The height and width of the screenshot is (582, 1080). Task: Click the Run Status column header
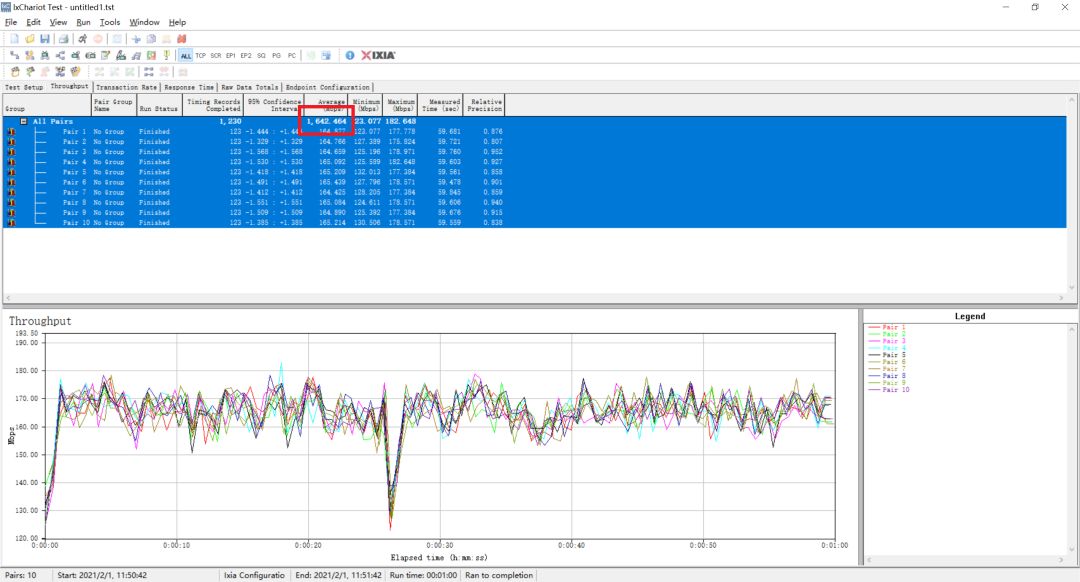click(158, 105)
